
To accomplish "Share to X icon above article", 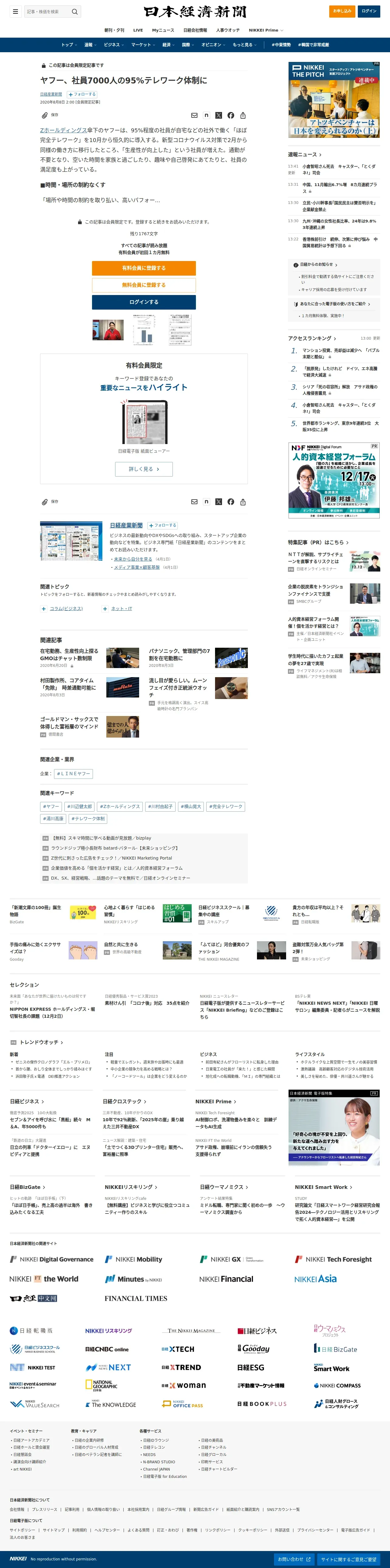I will [219, 115].
